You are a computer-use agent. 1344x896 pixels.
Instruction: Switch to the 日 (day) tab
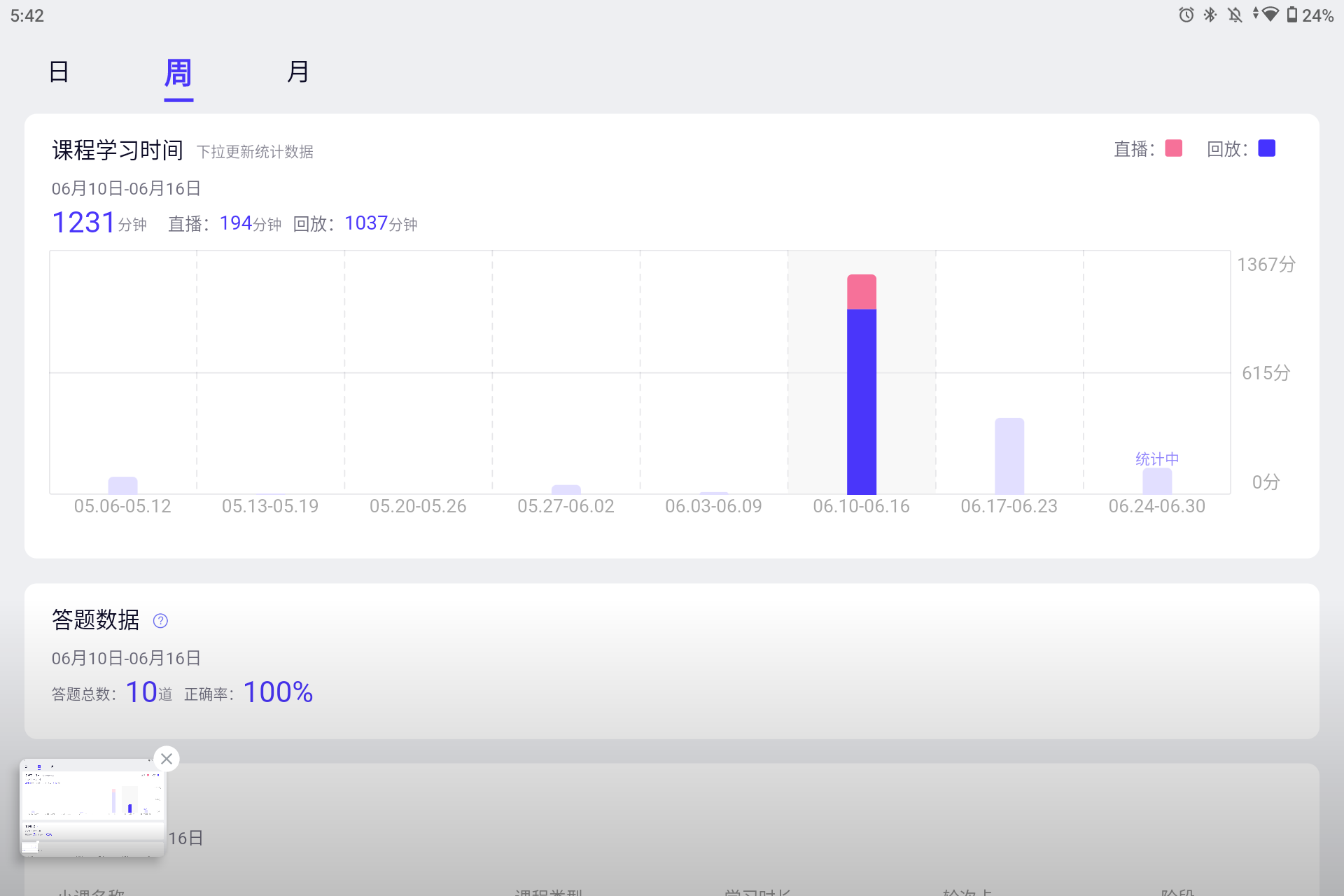pyautogui.click(x=59, y=72)
